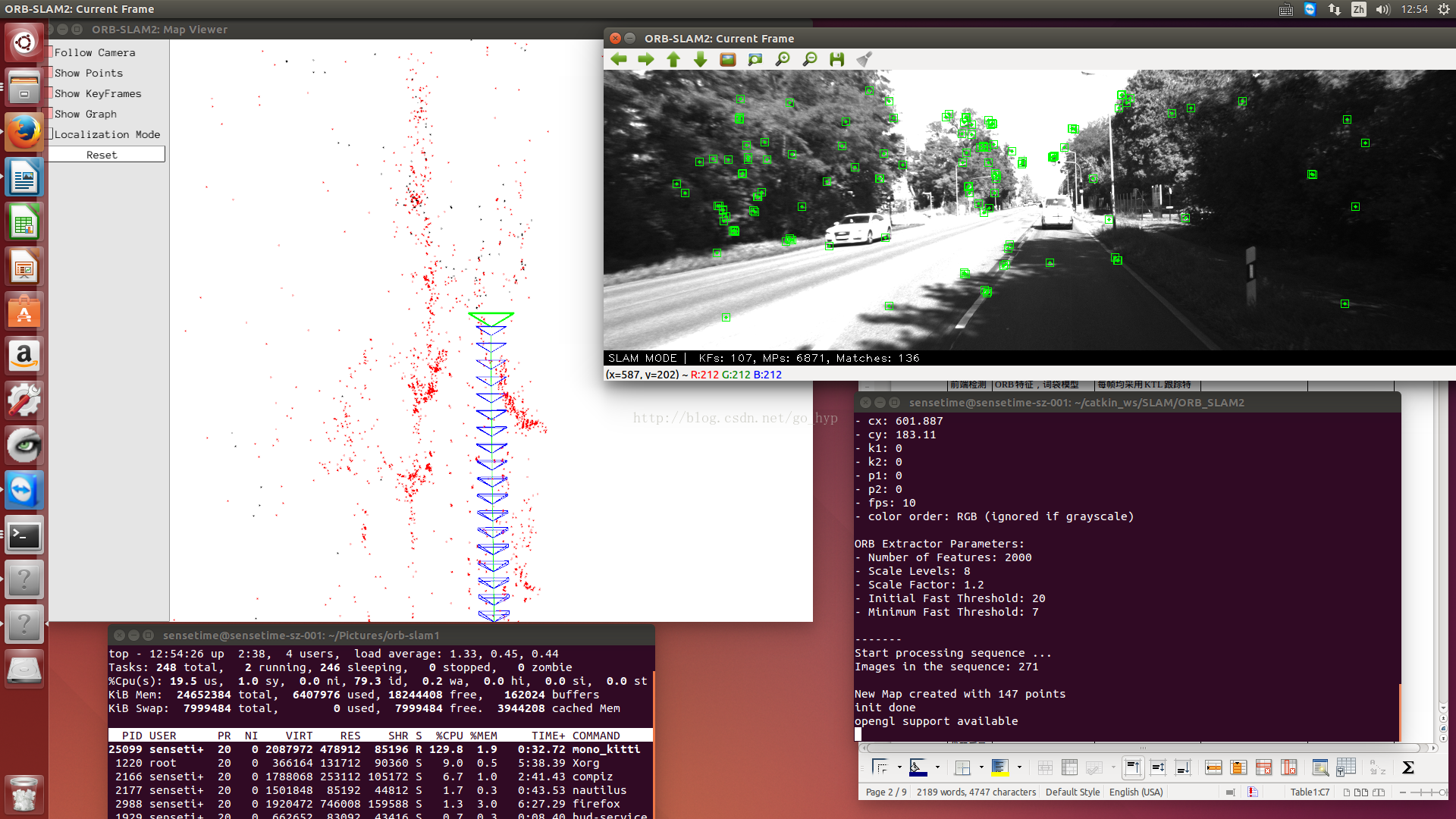This screenshot has width=1456, height=819.
Task: Open the background color dropdown arrow
Action: (1019, 767)
